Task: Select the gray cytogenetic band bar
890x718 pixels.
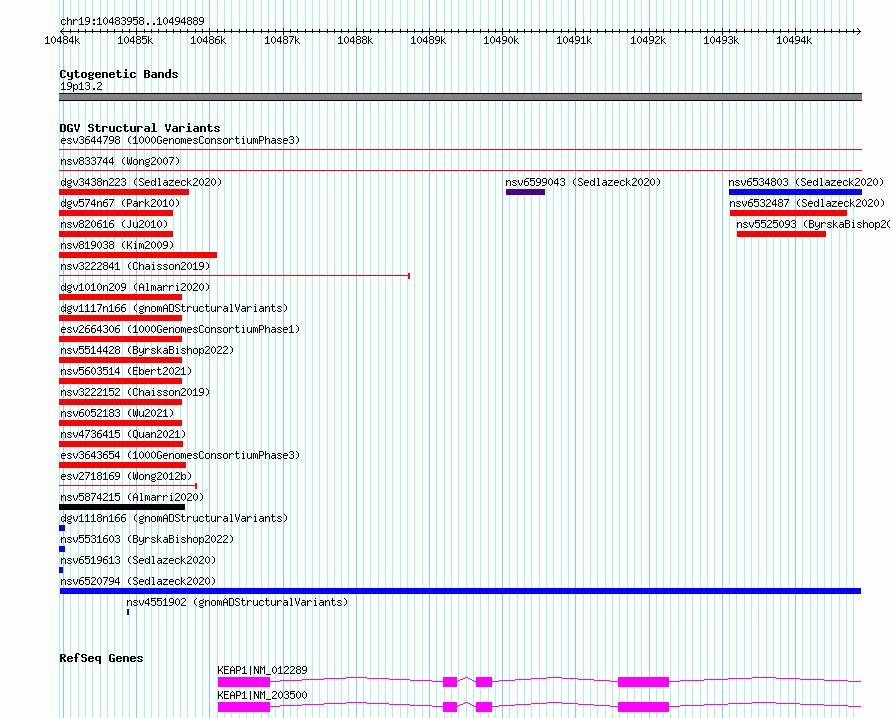Action: (x=460, y=97)
